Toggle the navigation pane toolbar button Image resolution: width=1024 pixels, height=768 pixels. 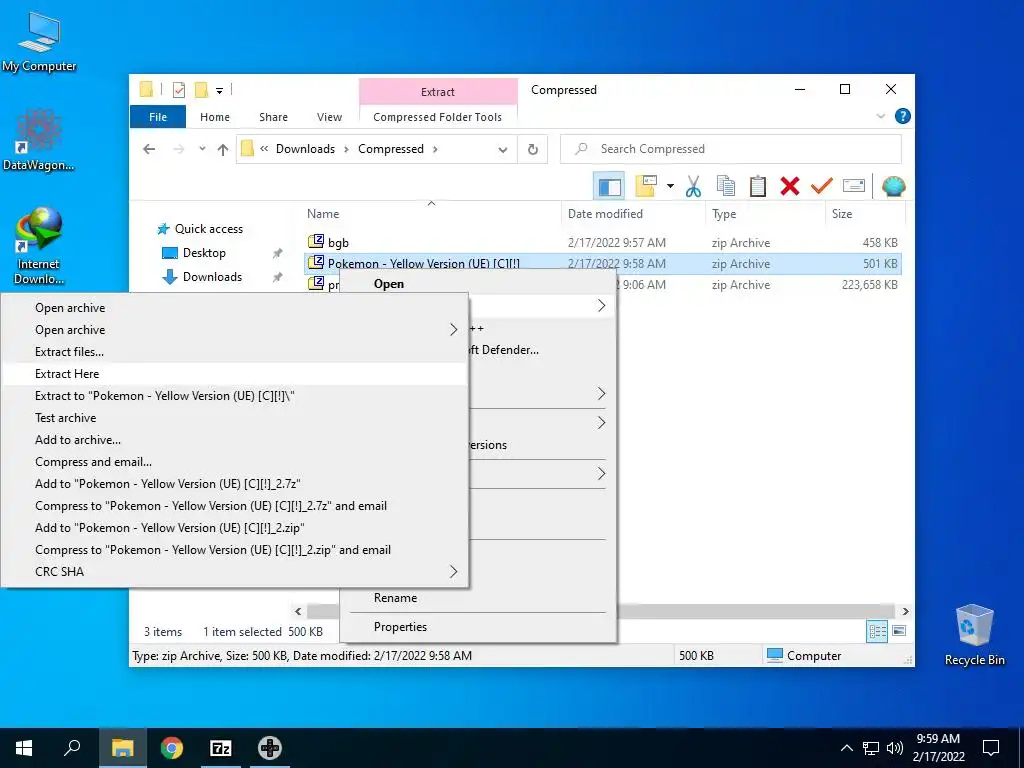point(609,187)
